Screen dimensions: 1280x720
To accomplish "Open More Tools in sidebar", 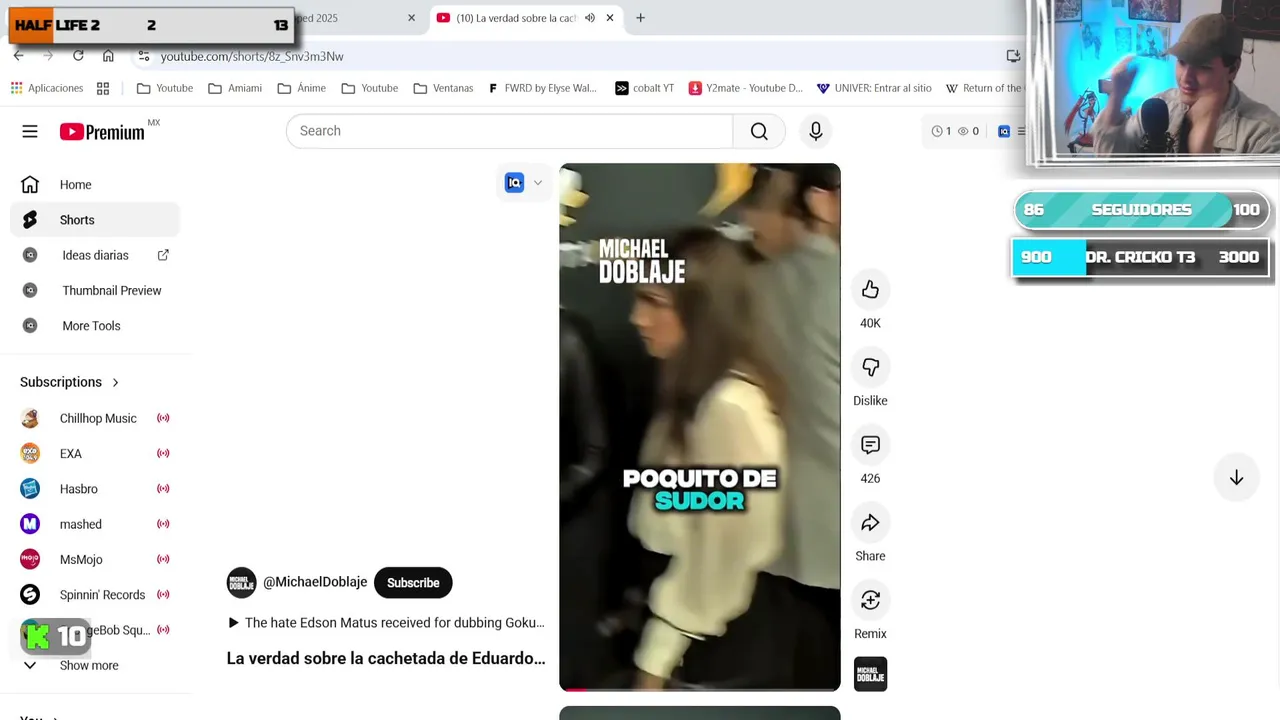I will click(x=95, y=326).
